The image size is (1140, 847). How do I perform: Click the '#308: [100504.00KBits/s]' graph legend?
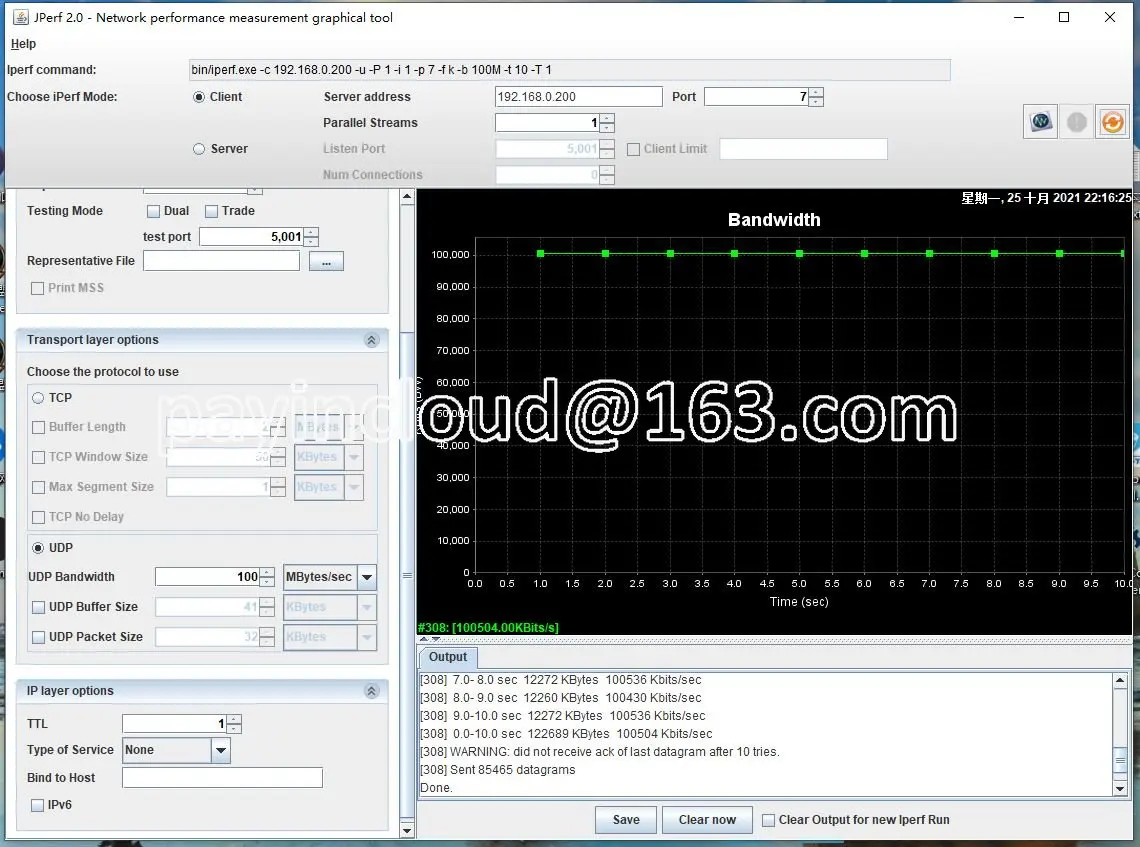(x=488, y=627)
